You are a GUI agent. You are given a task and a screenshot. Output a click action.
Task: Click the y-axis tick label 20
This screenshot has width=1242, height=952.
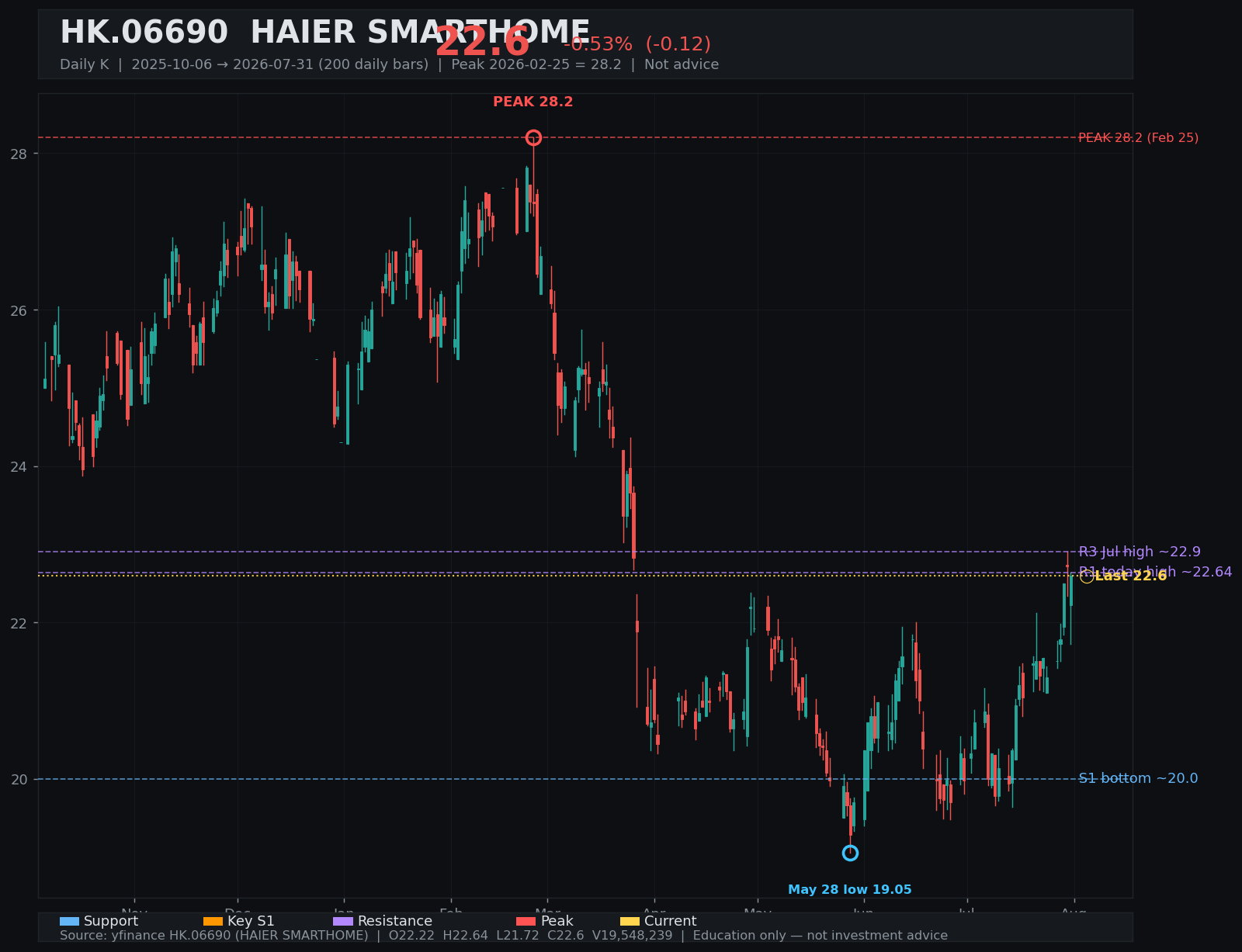tap(18, 780)
